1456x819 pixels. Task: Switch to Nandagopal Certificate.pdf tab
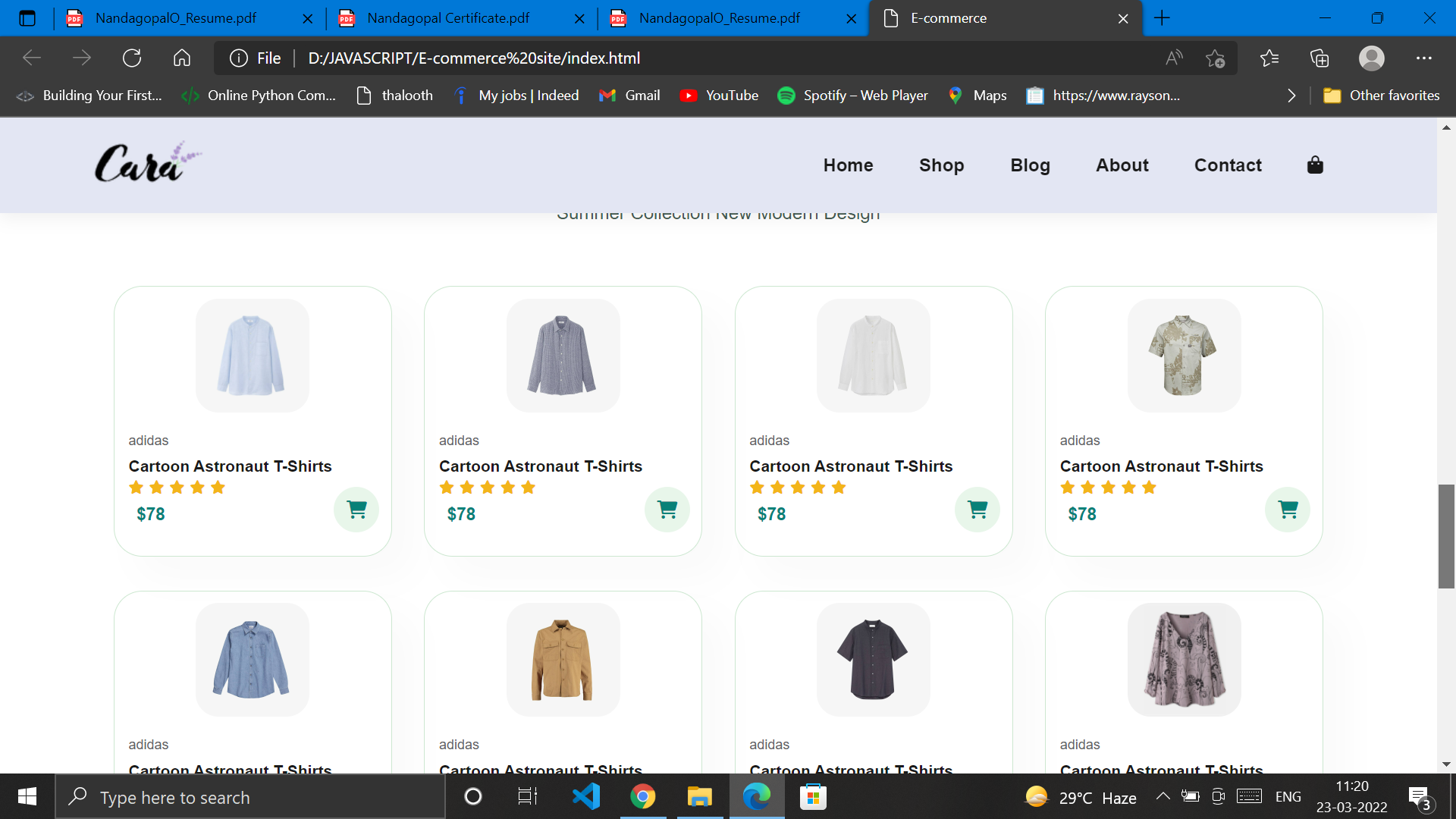pyautogui.click(x=462, y=18)
